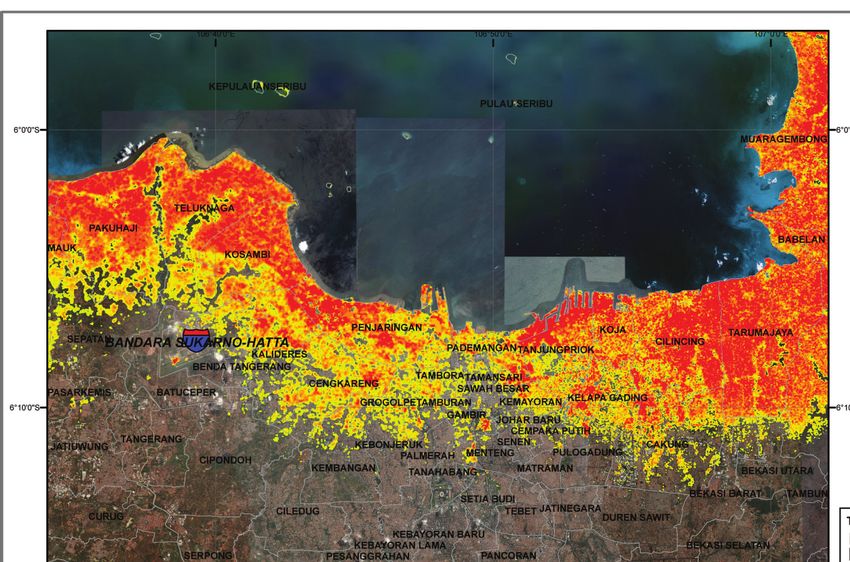
Task: Select the TAMBORA label
Action: point(440,375)
